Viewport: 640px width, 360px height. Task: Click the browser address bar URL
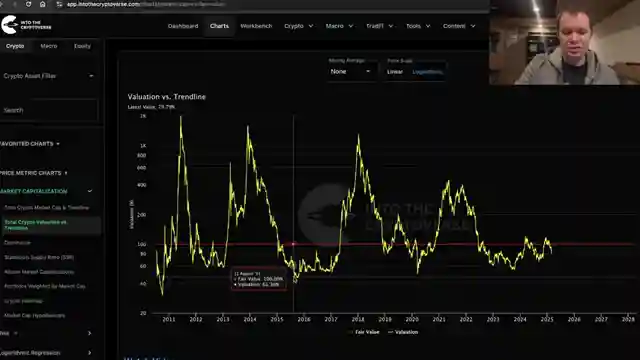[x=146, y=4]
